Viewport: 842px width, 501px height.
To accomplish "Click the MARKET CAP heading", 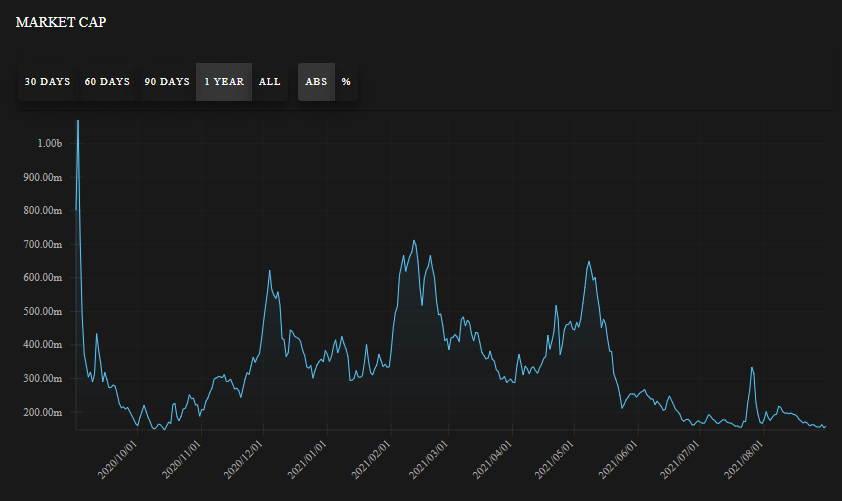I will [x=61, y=22].
